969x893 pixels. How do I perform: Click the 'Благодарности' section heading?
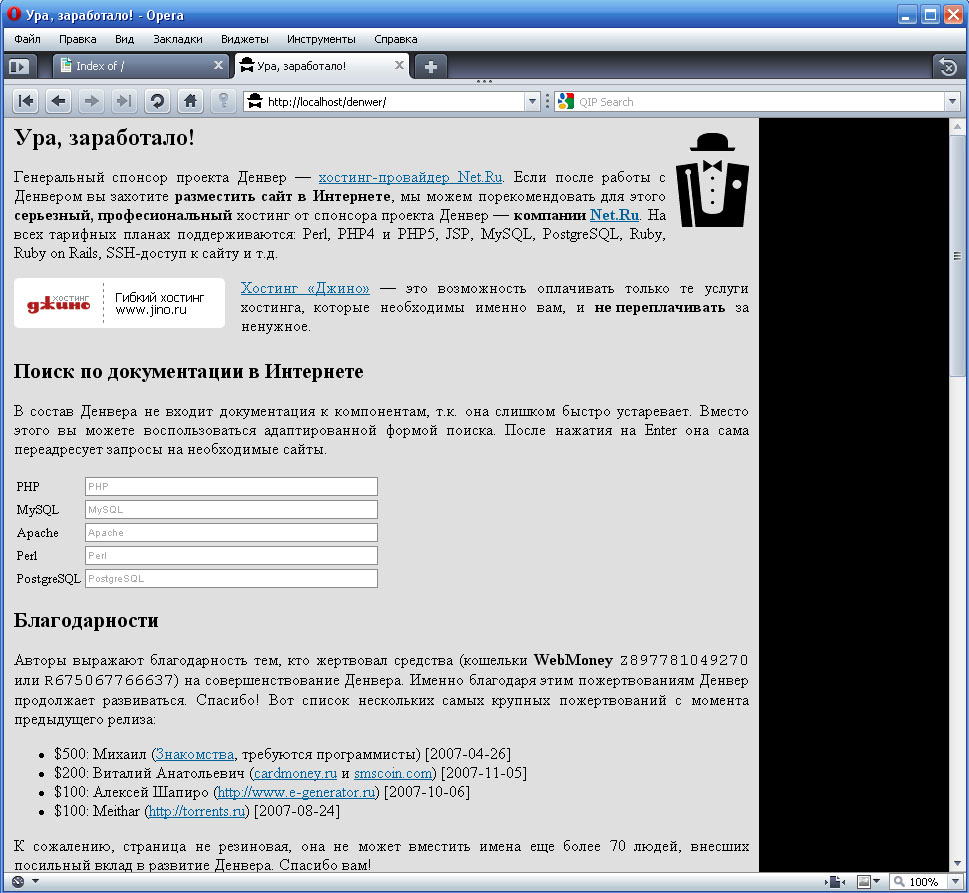(86, 620)
